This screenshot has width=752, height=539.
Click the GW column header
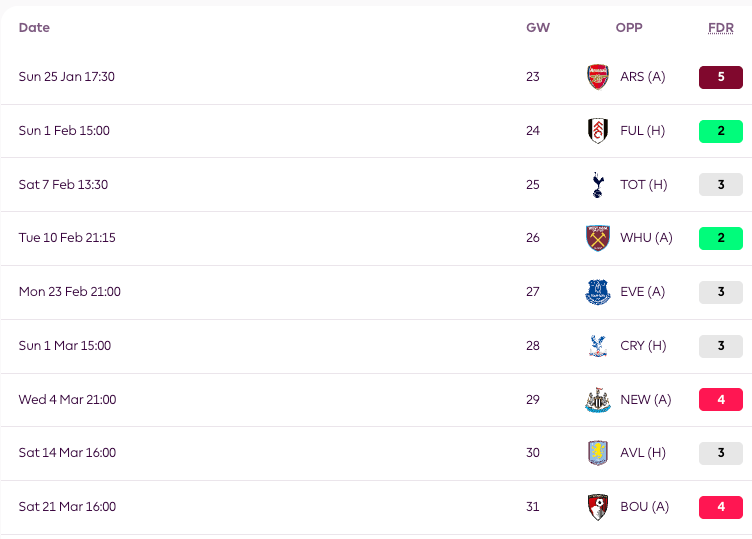coord(538,28)
